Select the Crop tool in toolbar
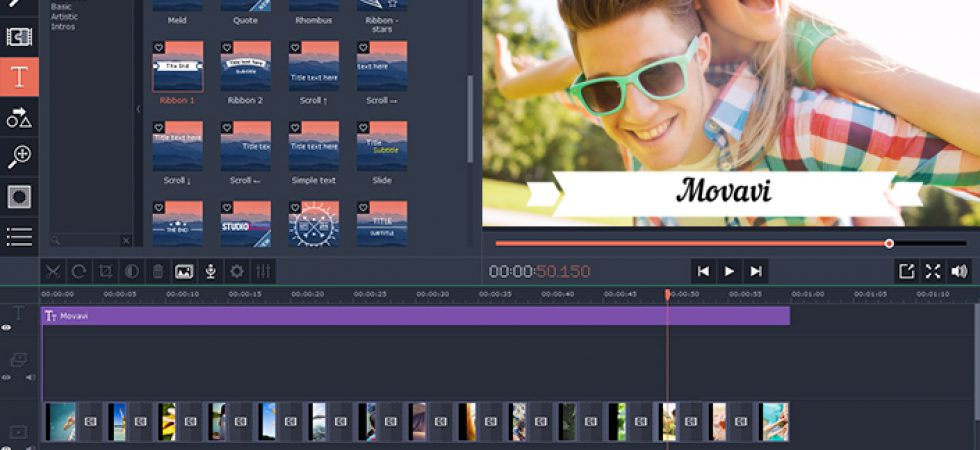The width and height of the screenshot is (980, 450). coord(106,271)
